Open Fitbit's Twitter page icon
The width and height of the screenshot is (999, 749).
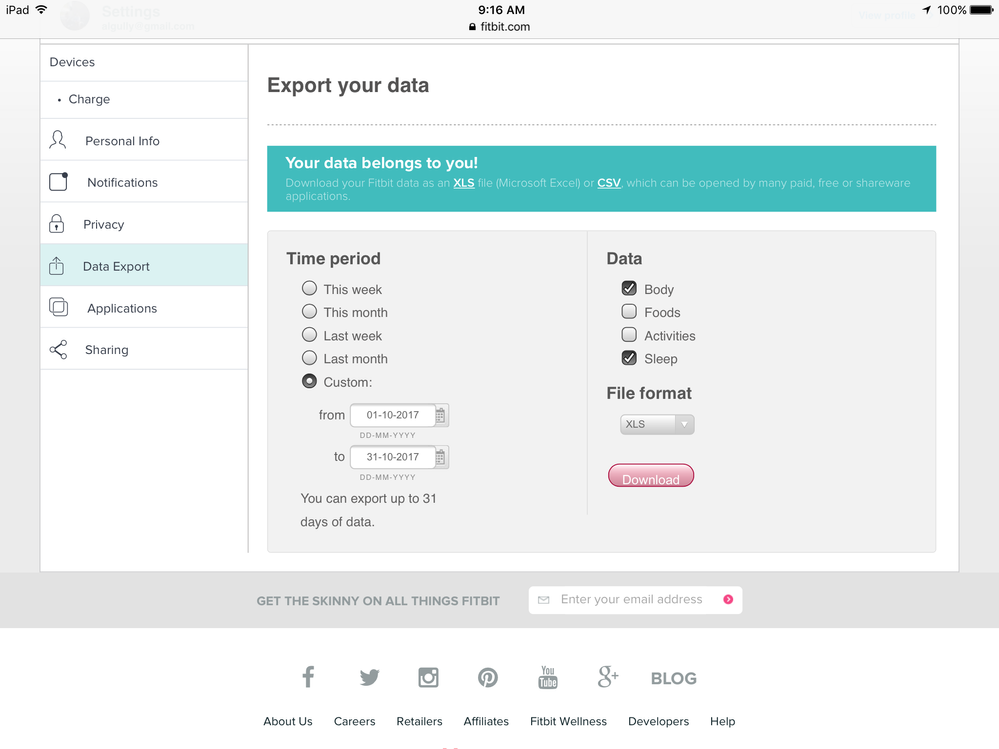(369, 677)
